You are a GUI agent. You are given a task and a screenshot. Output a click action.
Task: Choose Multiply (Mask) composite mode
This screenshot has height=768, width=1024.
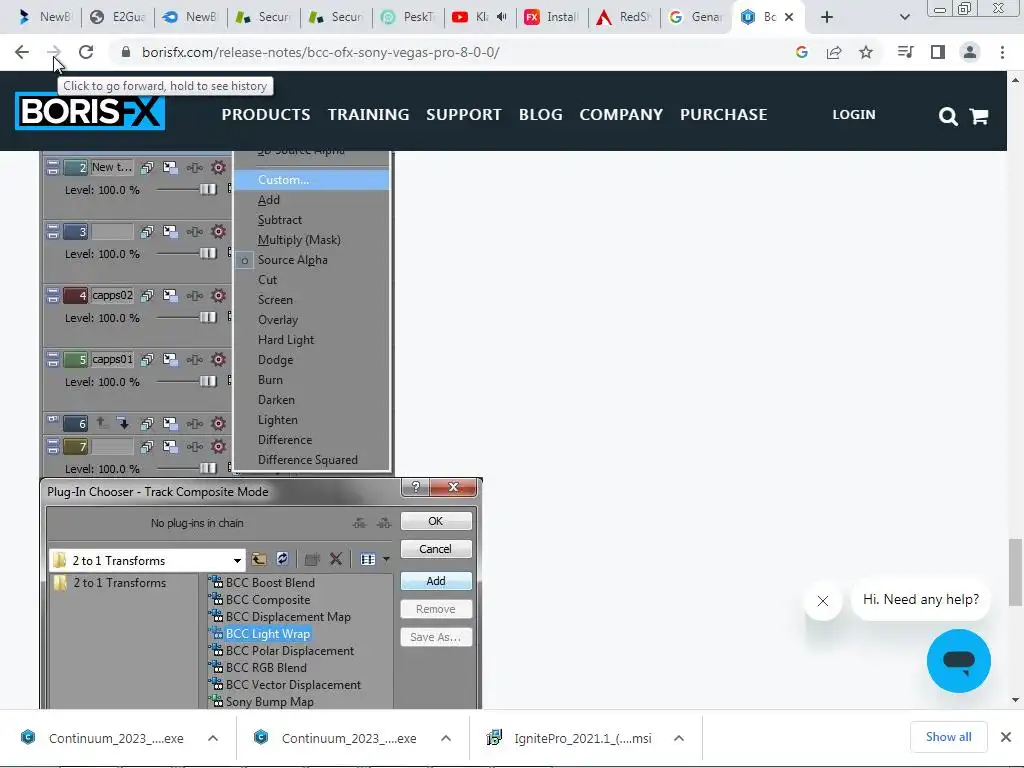point(299,240)
